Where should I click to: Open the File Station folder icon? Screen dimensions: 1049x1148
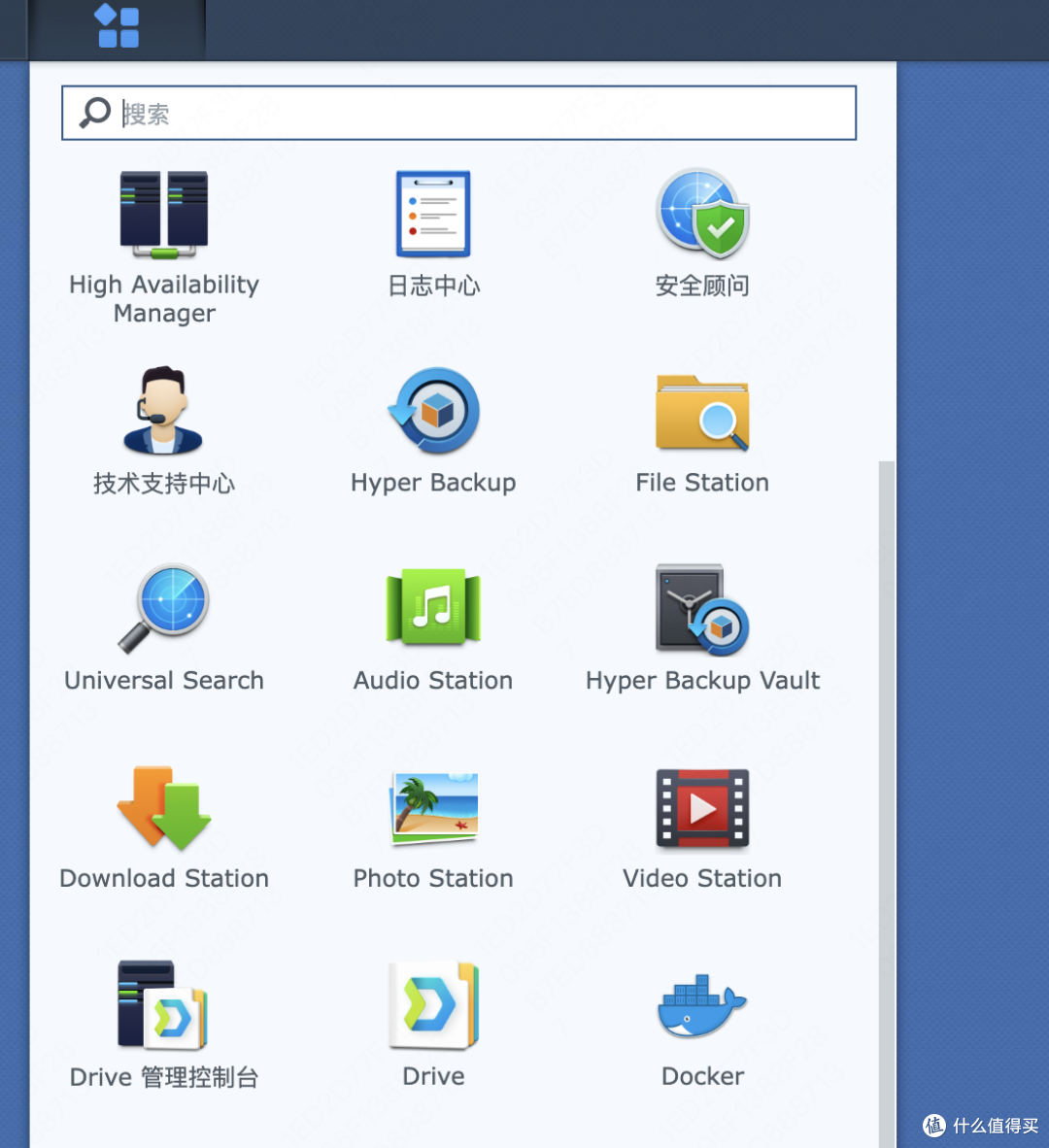[703, 412]
